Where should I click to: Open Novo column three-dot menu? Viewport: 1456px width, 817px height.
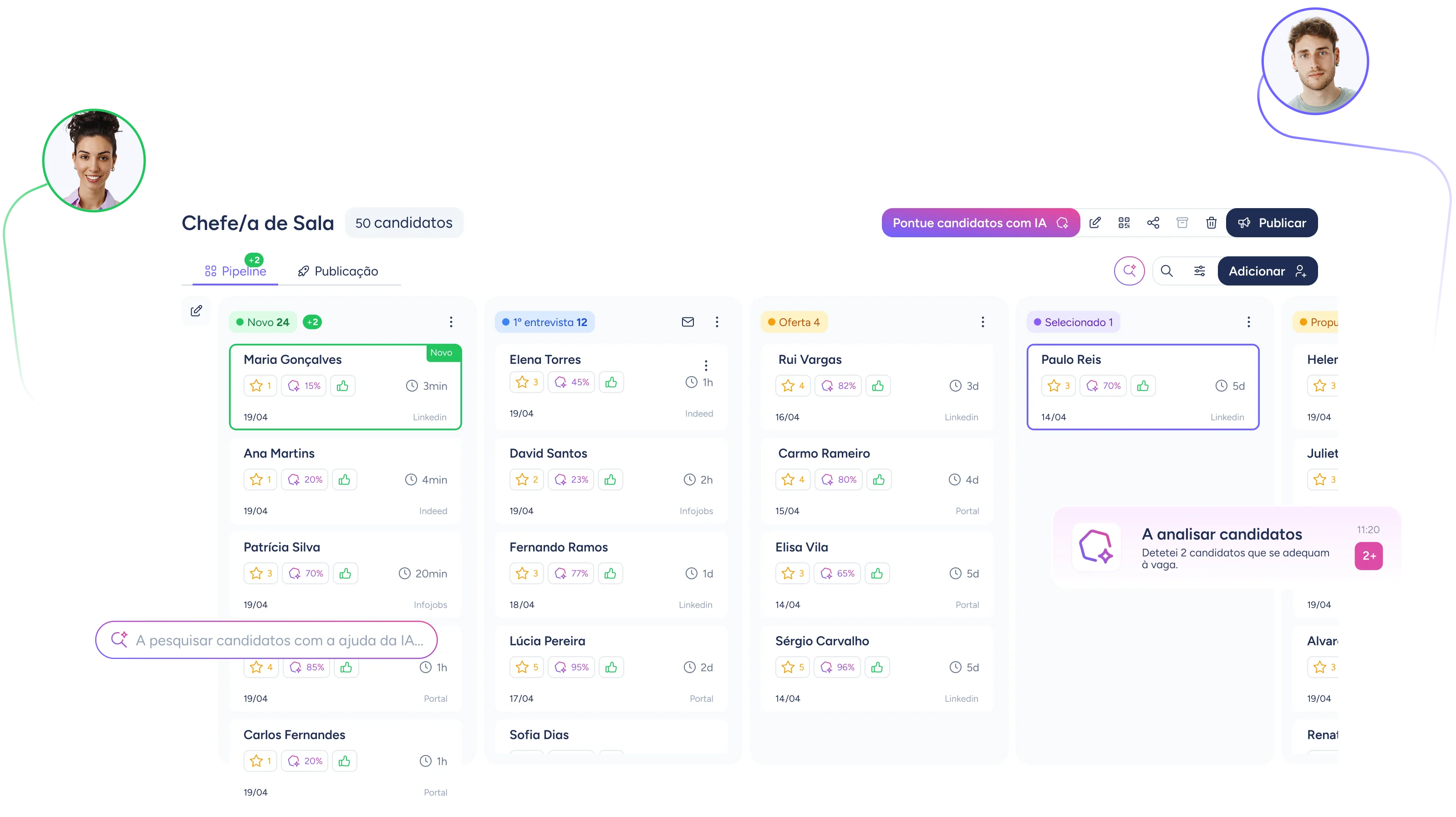pyautogui.click(x=451, y=322)
